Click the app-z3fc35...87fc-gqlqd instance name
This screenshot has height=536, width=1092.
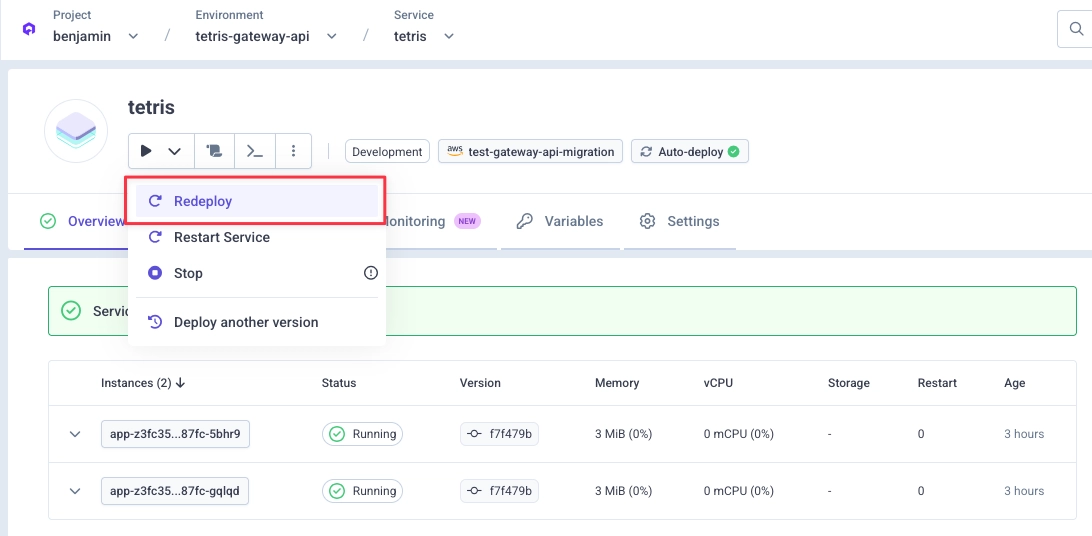point(175,491)
